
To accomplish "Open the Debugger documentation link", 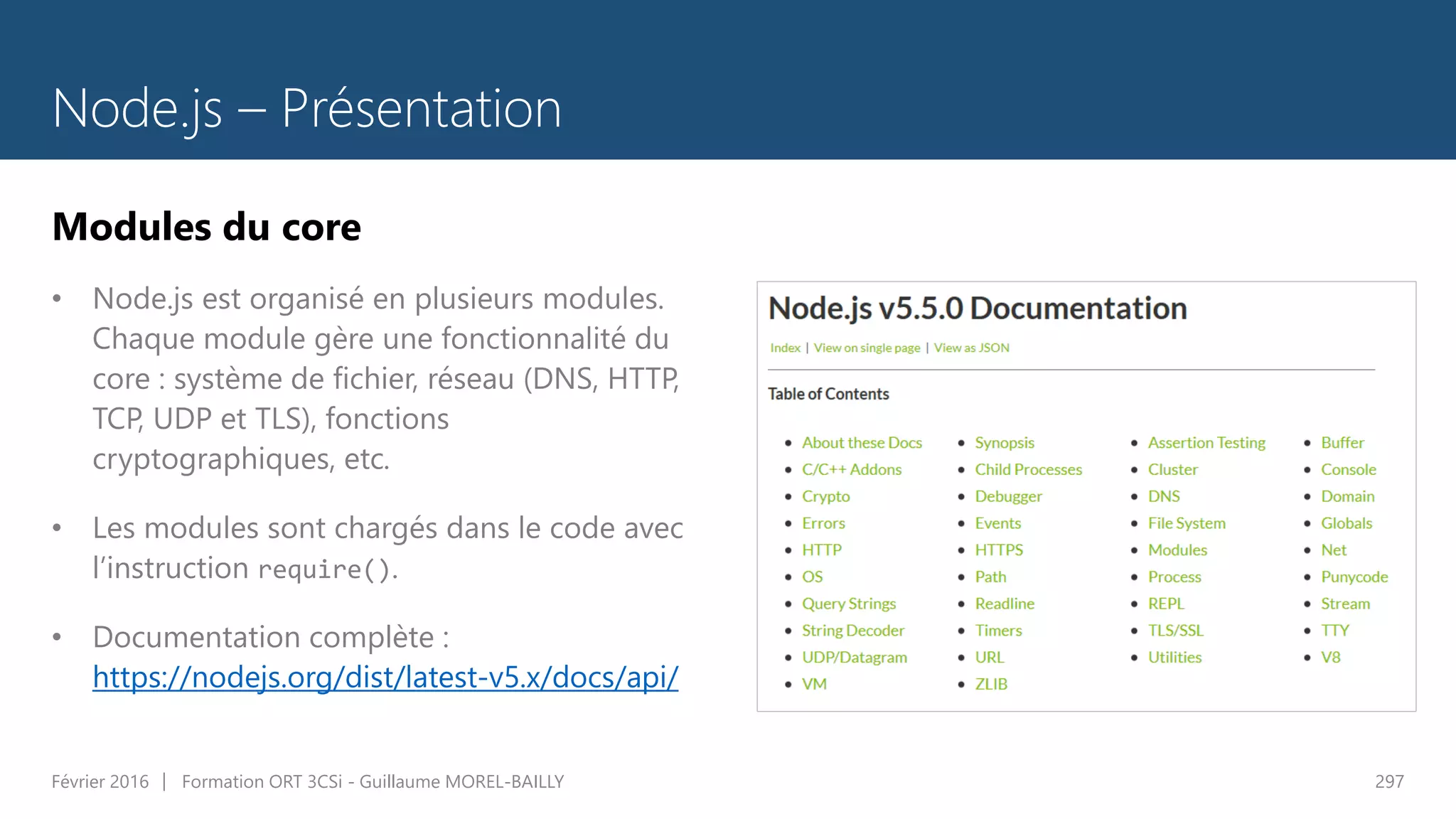I will click(1008, 496).
